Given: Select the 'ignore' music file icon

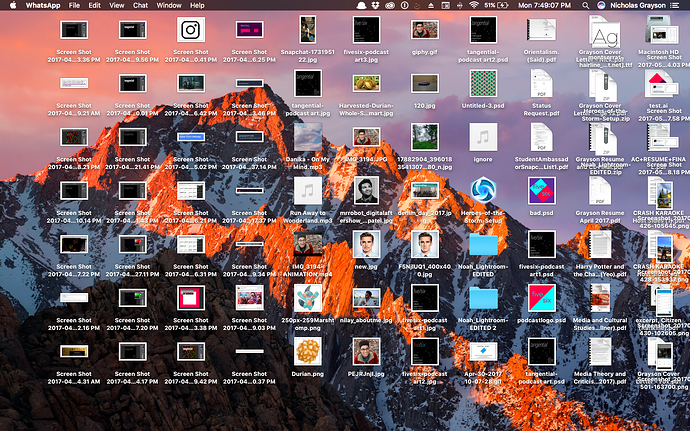Looking at the screenshot, I should point(483,137).
